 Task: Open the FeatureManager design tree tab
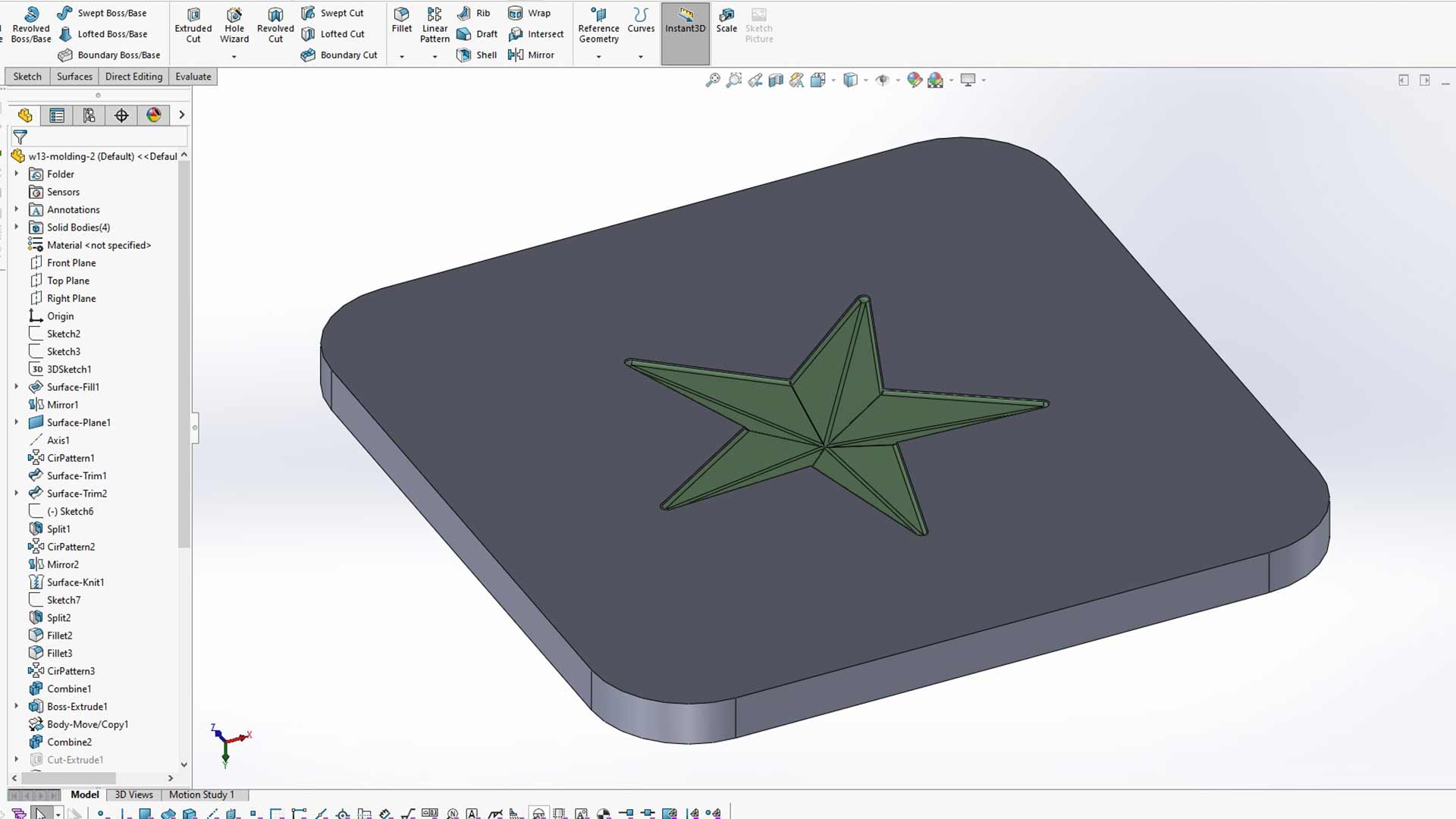click(25, 115)
